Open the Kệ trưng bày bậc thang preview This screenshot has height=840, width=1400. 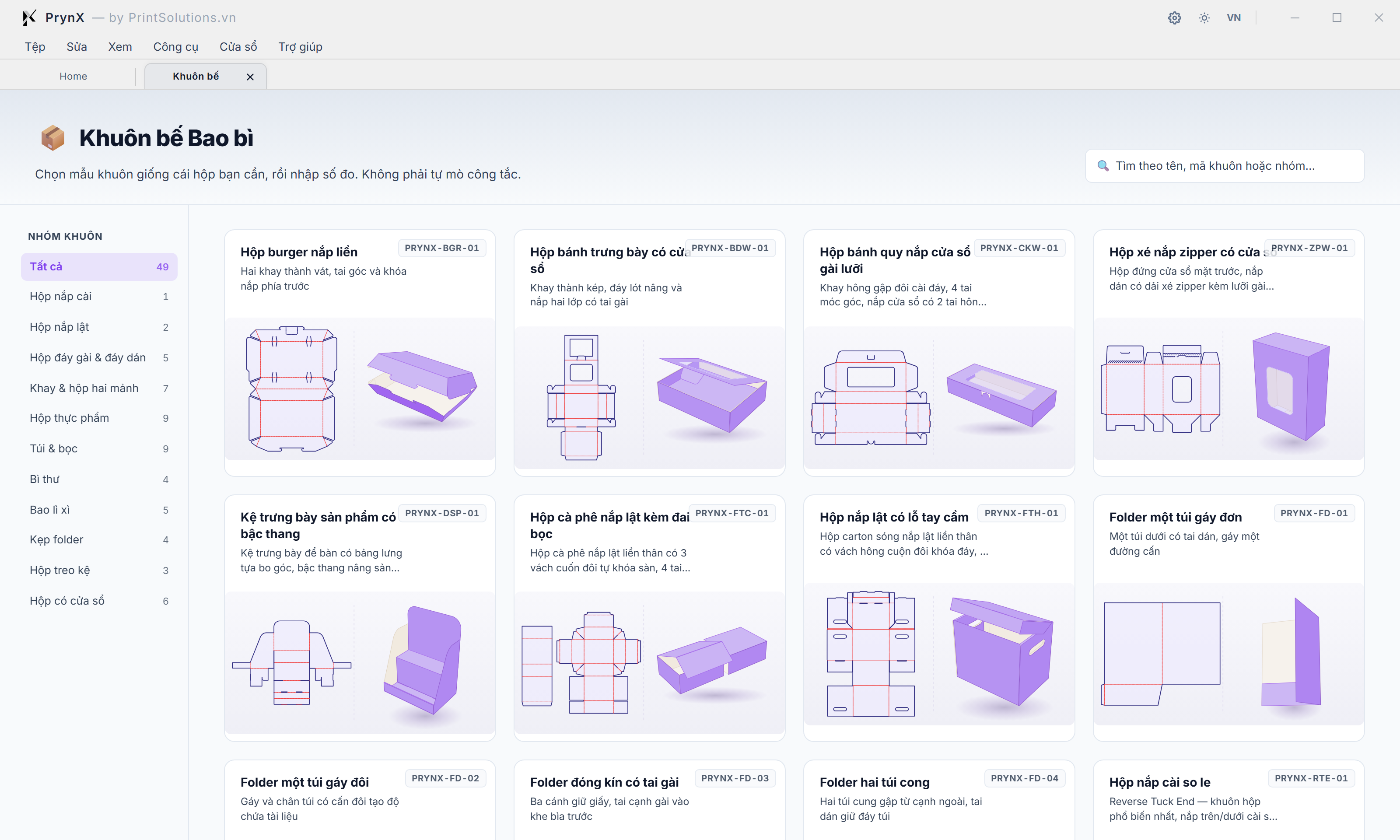[360, 662]
